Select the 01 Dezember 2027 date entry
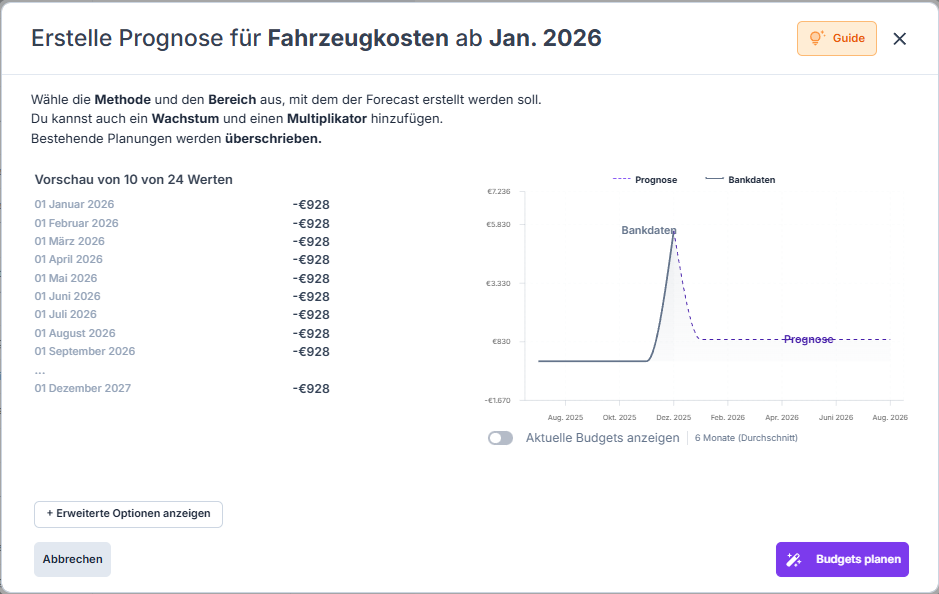The image size is (939, 594). (82, 388)
